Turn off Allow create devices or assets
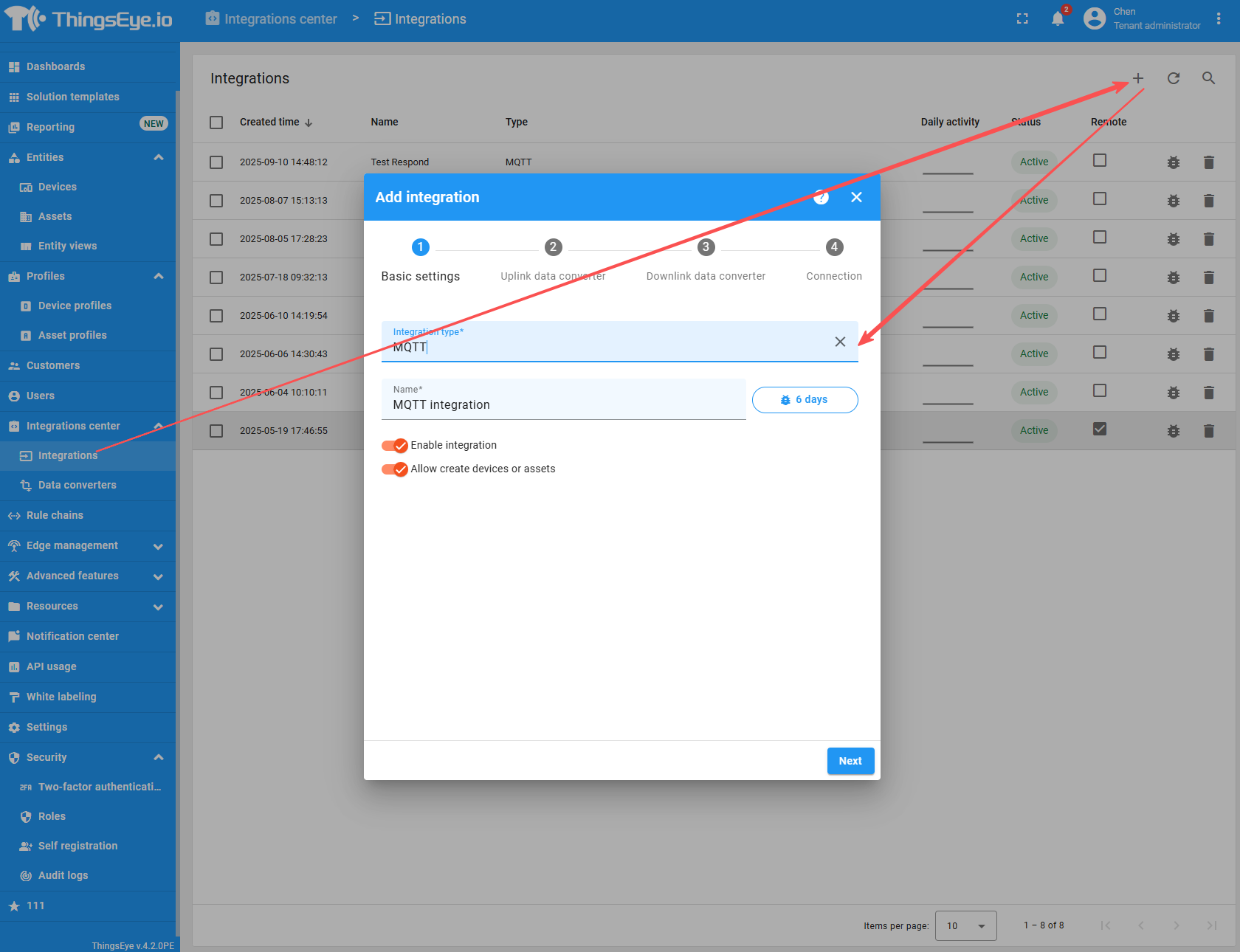The height and width of the screenshot is (952, 1240). [x=394, y=469]
